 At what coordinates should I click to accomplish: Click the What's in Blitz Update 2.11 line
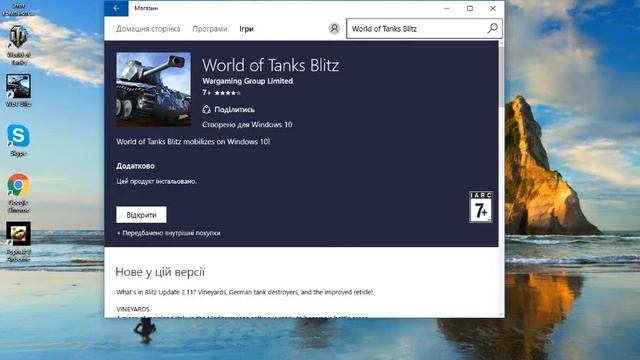(244, 292)
